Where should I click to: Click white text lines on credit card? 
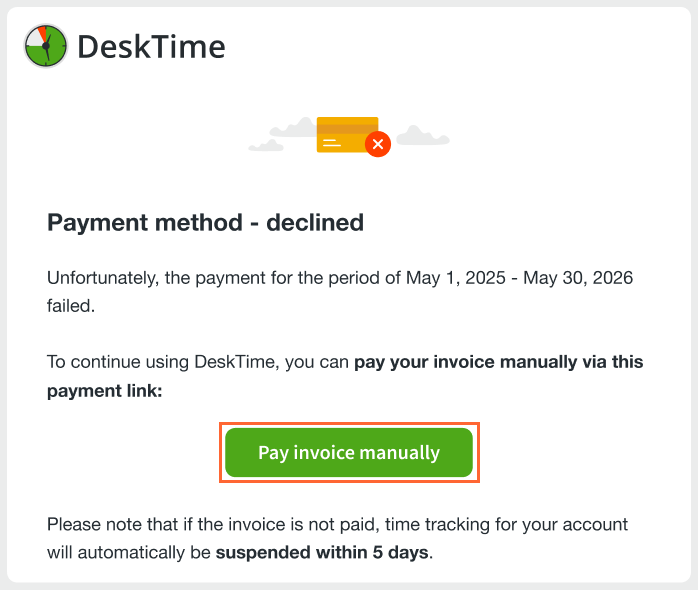(332, 143)
